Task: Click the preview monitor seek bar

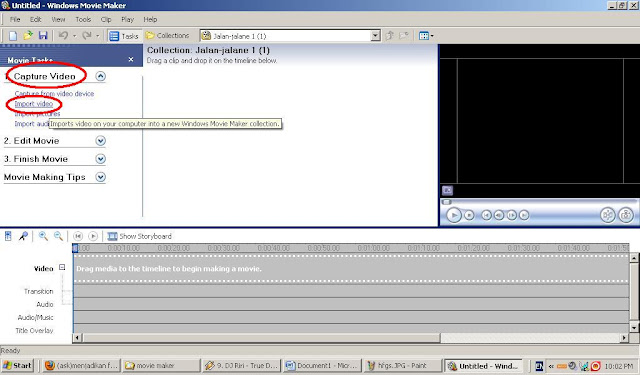Action: click(539, 202)
